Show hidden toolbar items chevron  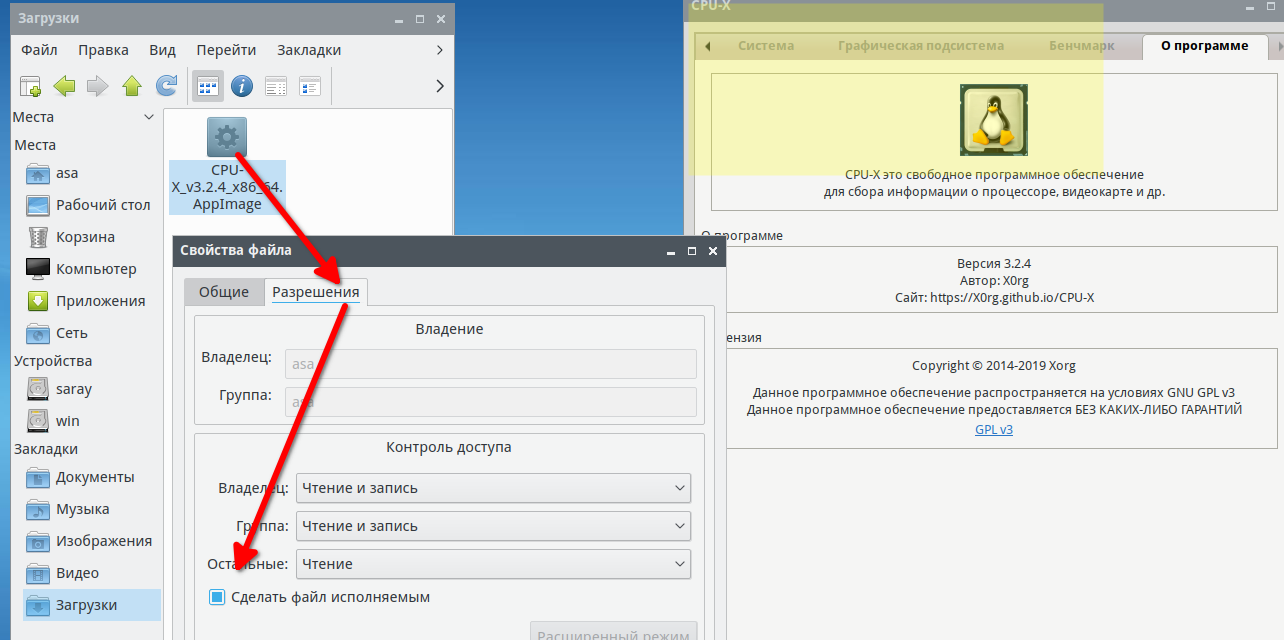(x=440, y=87)
